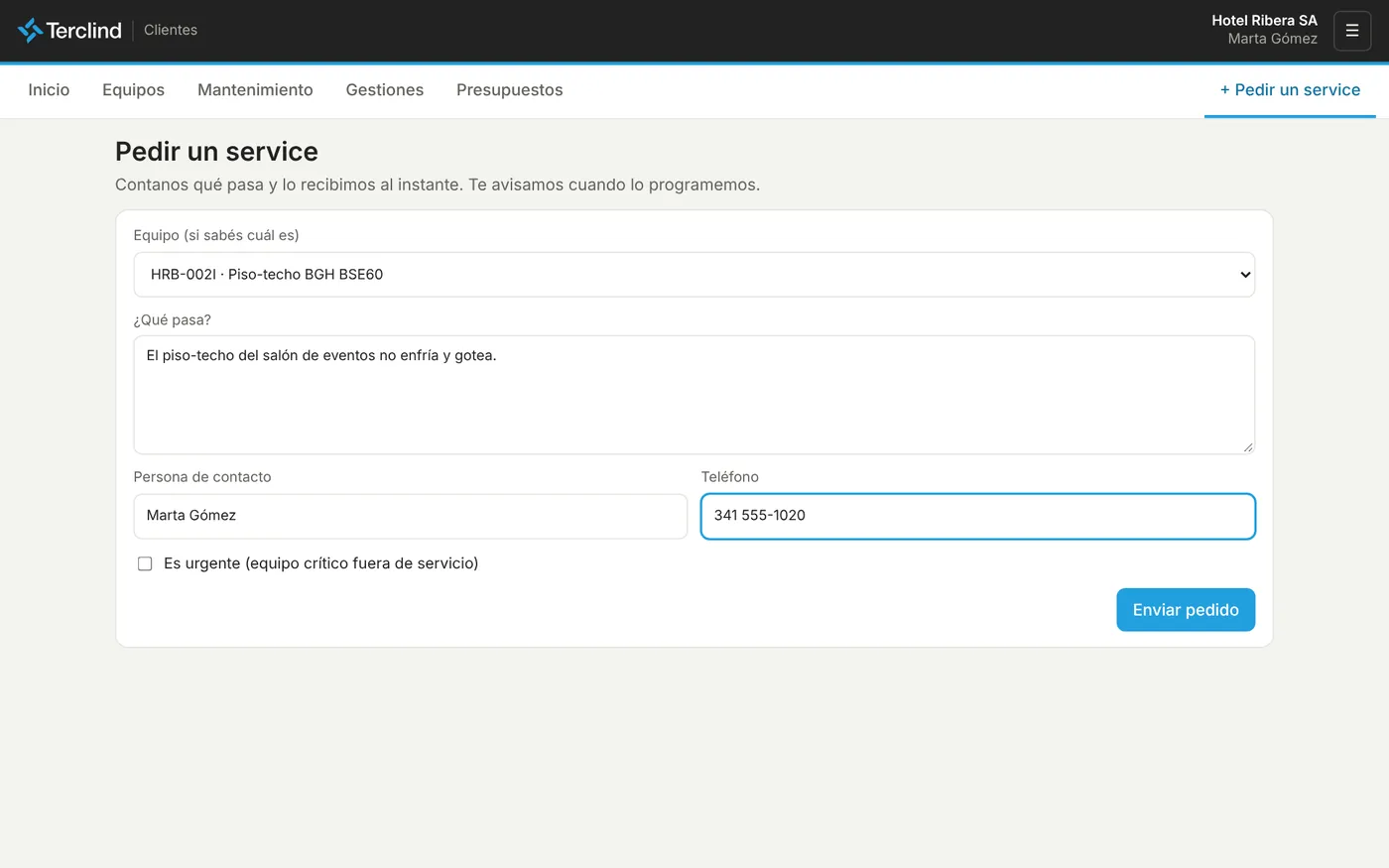This screenshot has height=868, width=1389.
Task: Click the Persona de contacto field
Action: tap(411, 517)
